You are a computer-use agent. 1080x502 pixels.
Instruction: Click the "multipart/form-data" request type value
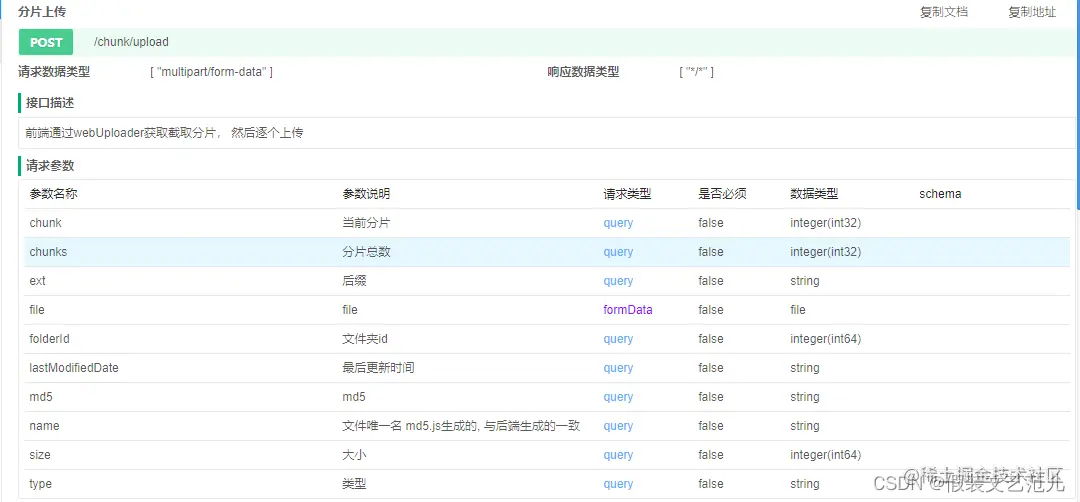click(x=211, y=72)
